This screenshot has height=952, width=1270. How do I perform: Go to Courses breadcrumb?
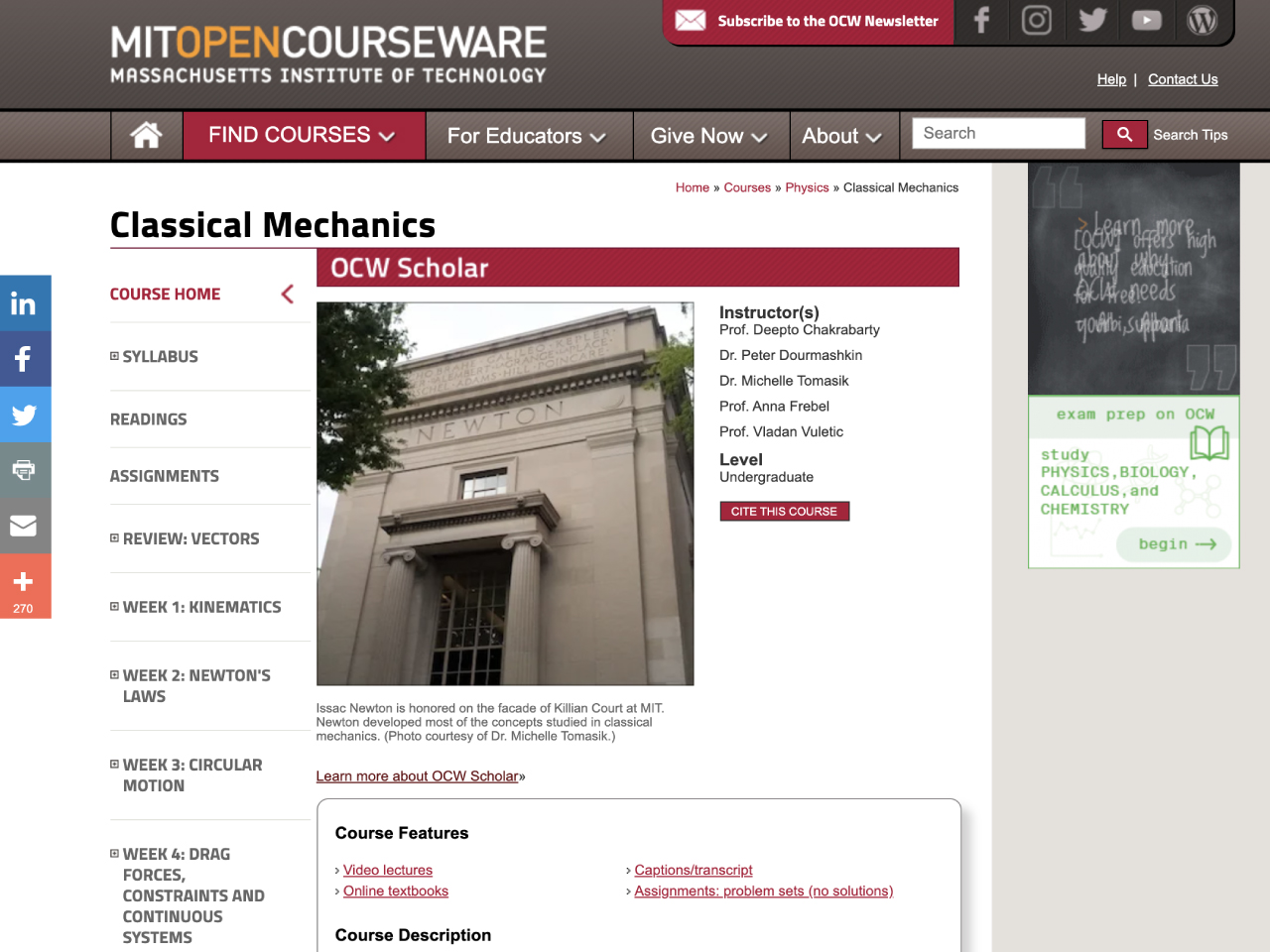tap(747, 187)
